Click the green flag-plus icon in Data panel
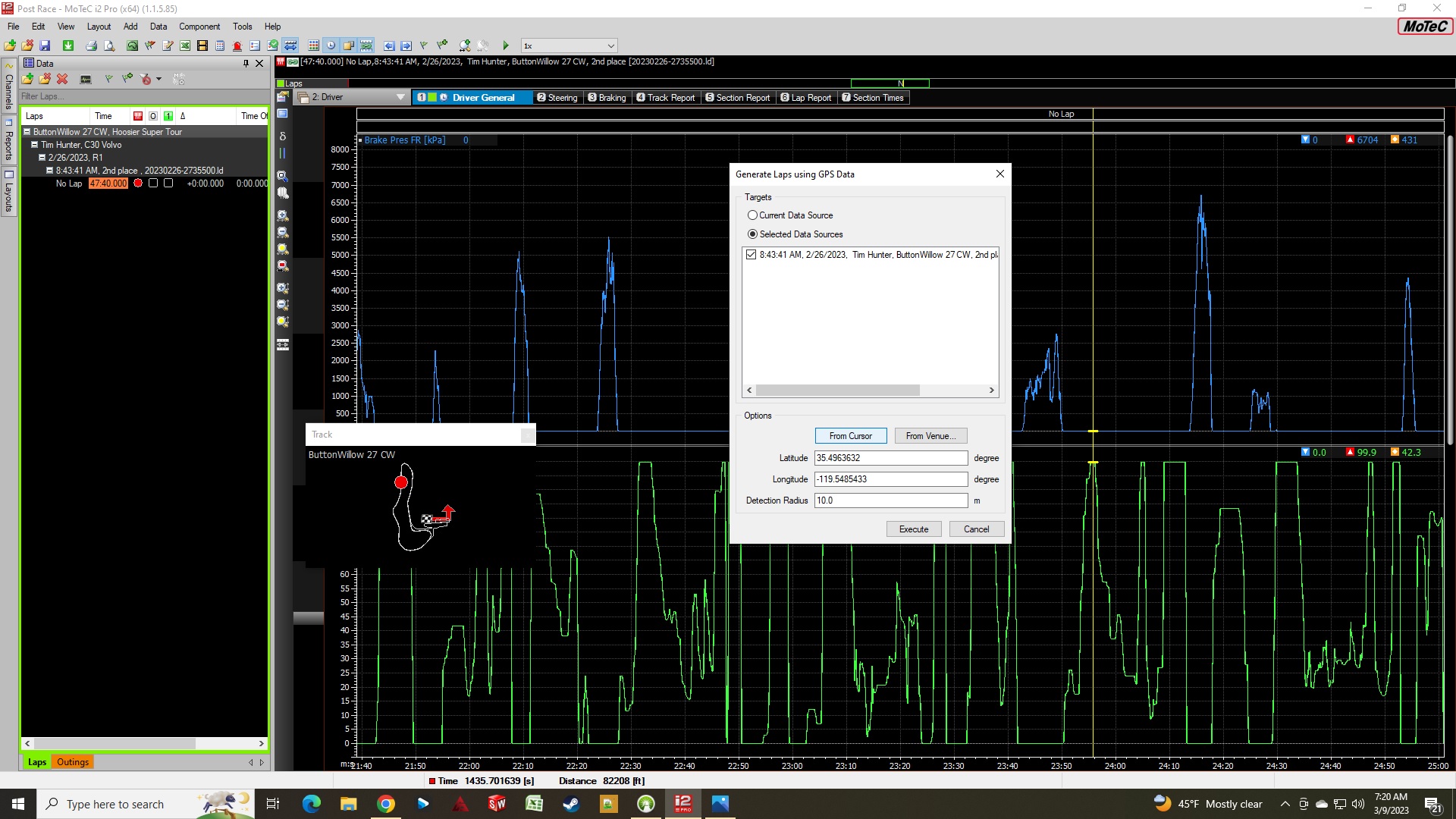 coord(127,79)
